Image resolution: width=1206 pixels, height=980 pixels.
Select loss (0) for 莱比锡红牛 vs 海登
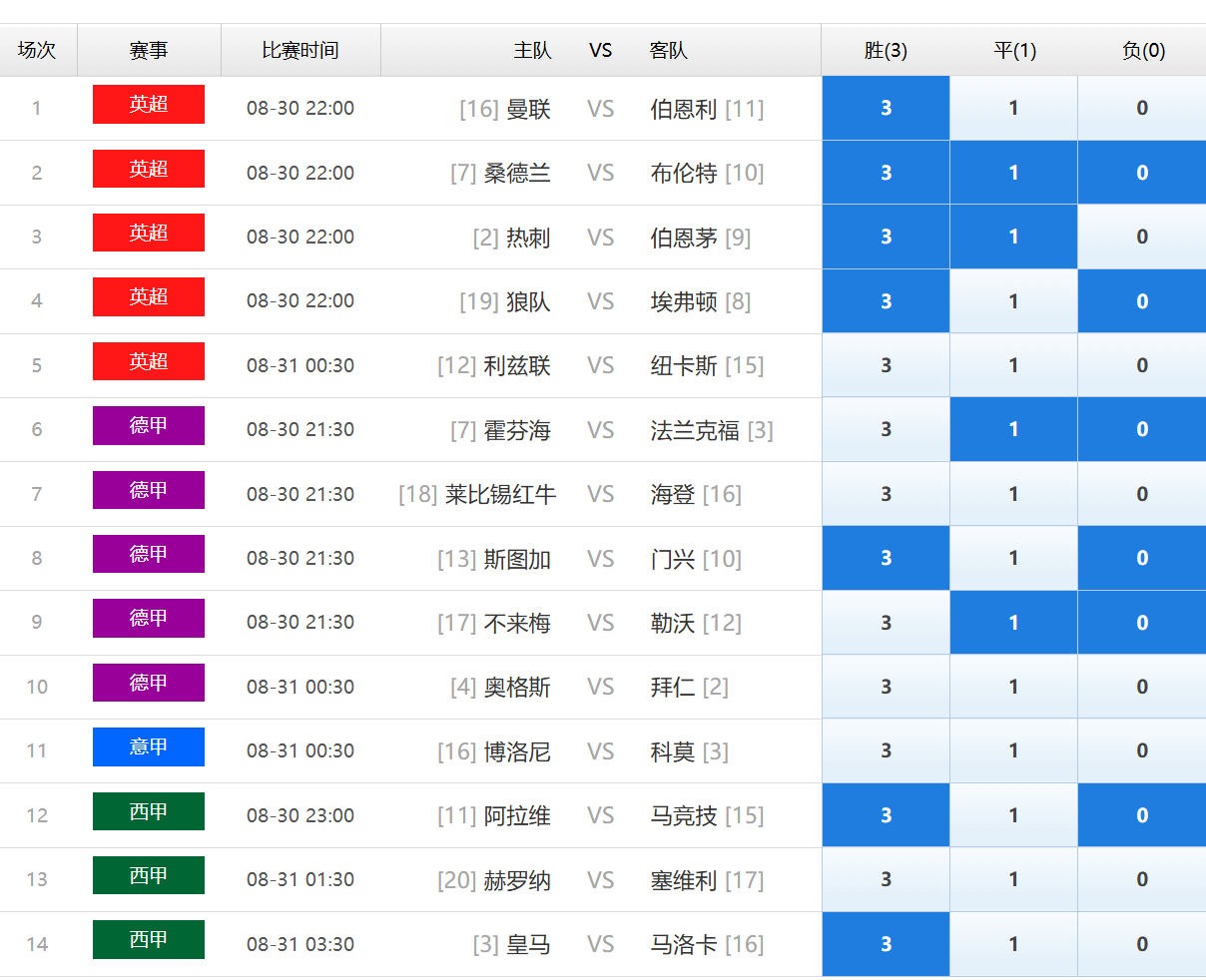pos(1142,494)
